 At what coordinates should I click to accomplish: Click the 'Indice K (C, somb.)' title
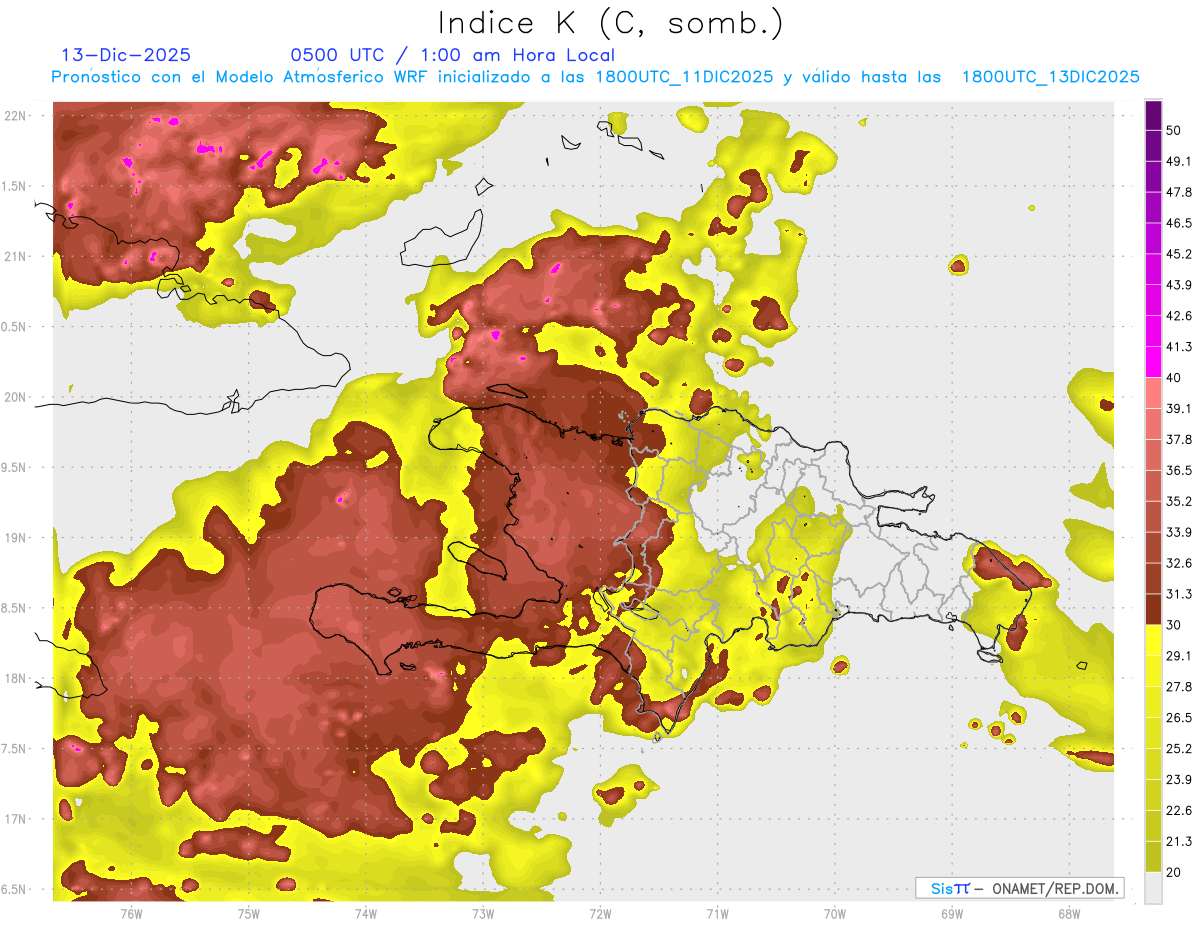click(x=611, y=23)
